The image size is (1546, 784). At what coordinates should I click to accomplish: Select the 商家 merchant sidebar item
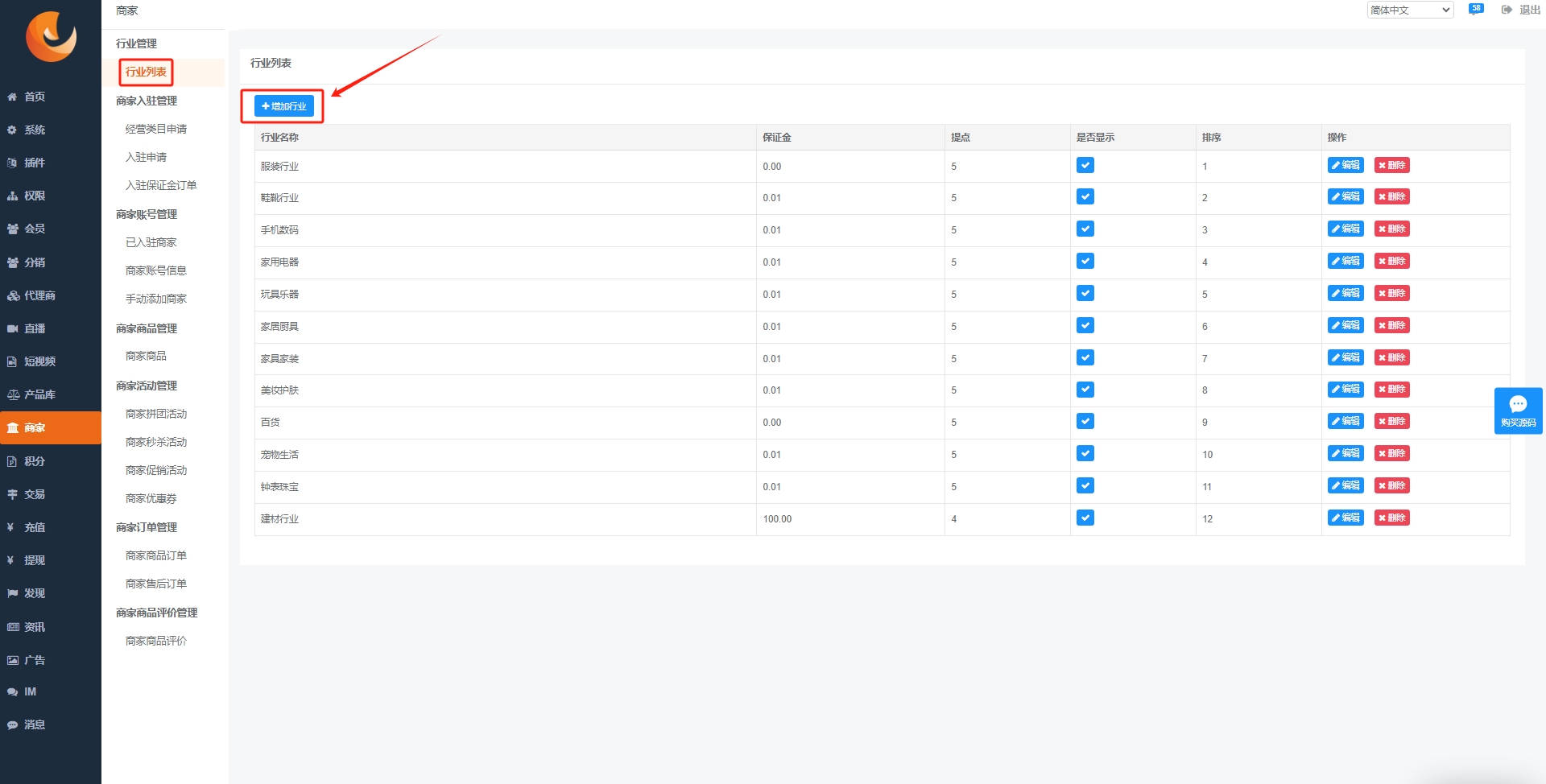50,427
